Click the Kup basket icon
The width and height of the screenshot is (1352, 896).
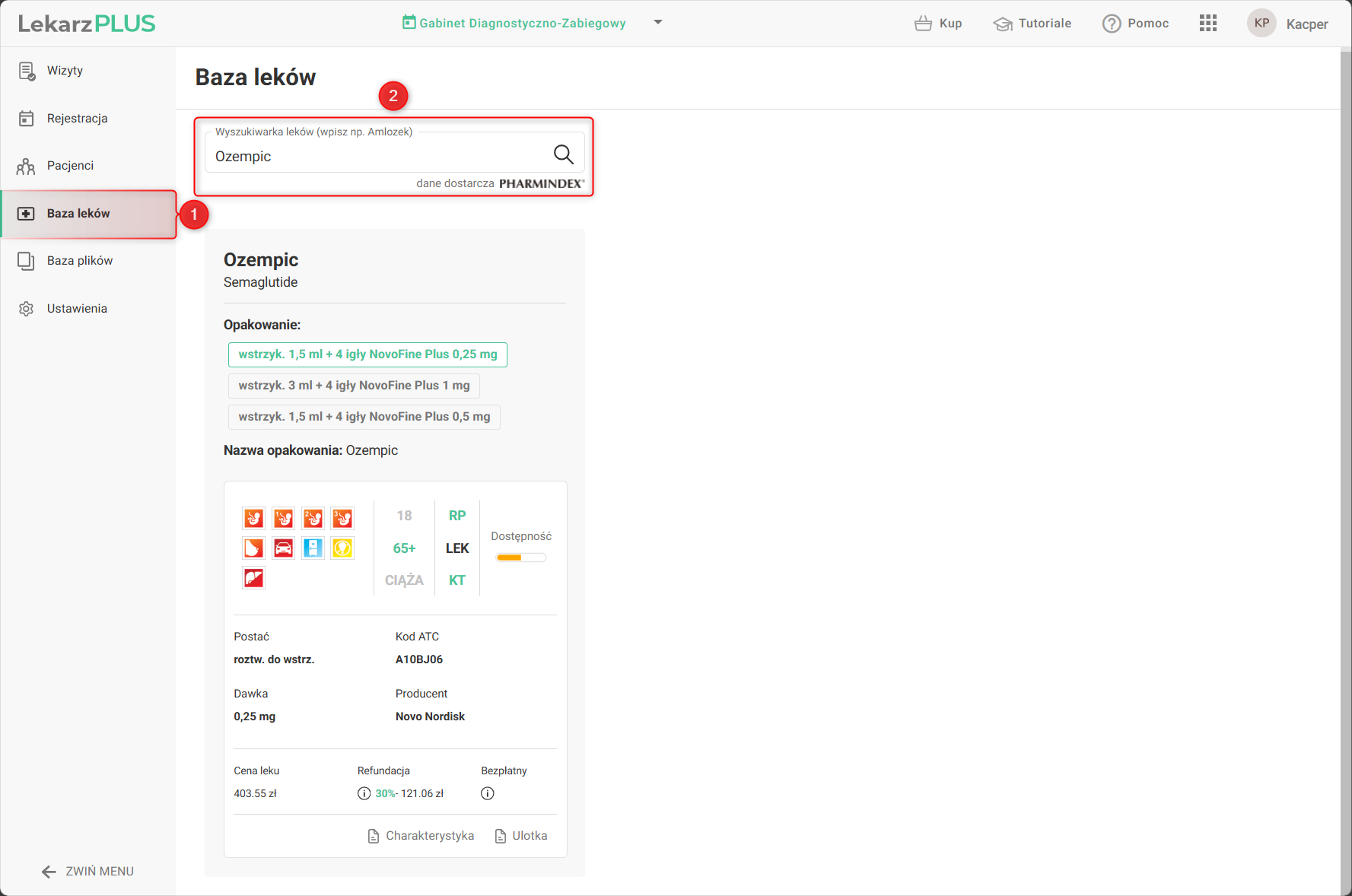coord(923,24)
